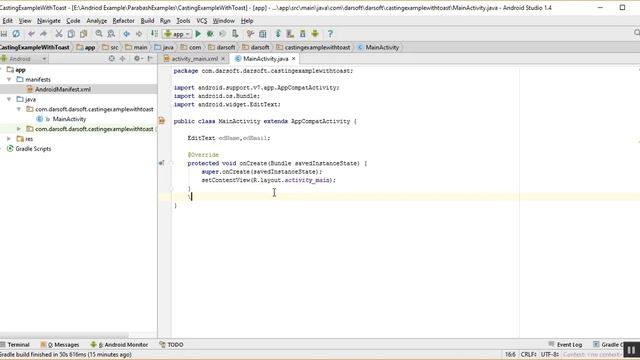The height and width of the screenshot is (360, 640).
Task: Expand the res folder
Action: [9, 139]
